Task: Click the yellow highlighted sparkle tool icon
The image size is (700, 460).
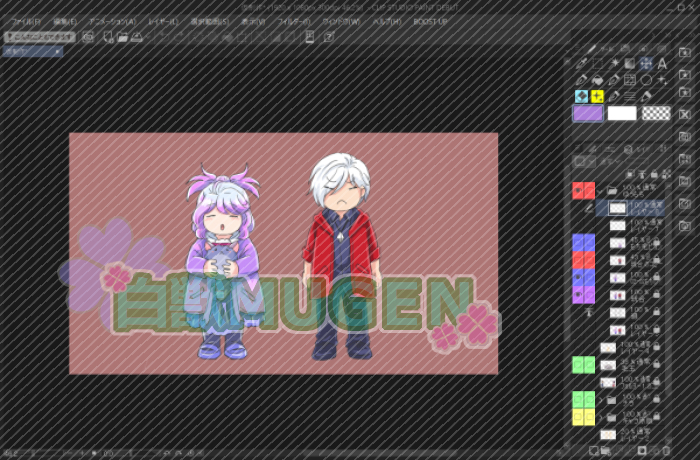Action: [597, 96]
